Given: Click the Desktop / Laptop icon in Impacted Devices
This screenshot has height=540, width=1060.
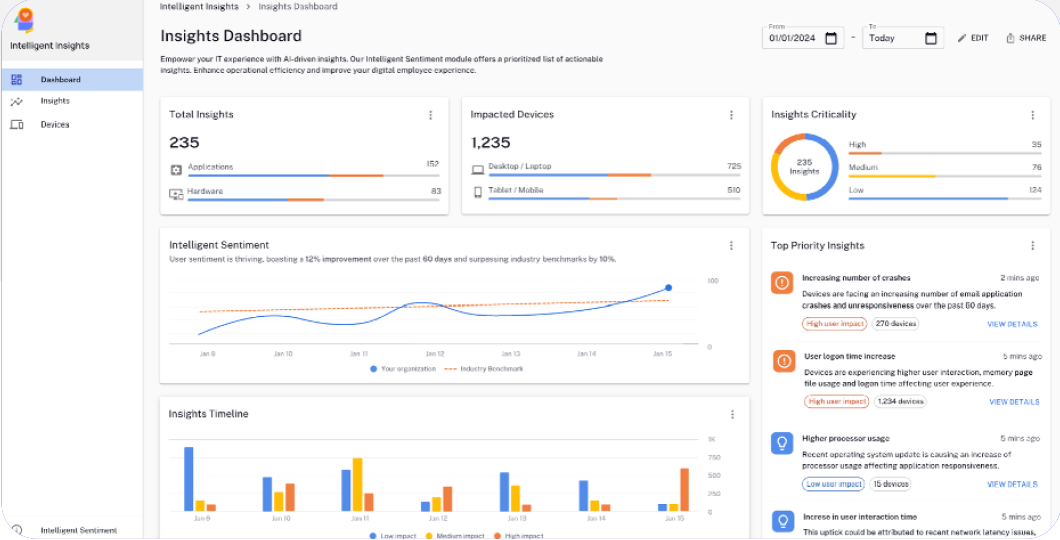Looking at the screenshot, I should (478, 169).
